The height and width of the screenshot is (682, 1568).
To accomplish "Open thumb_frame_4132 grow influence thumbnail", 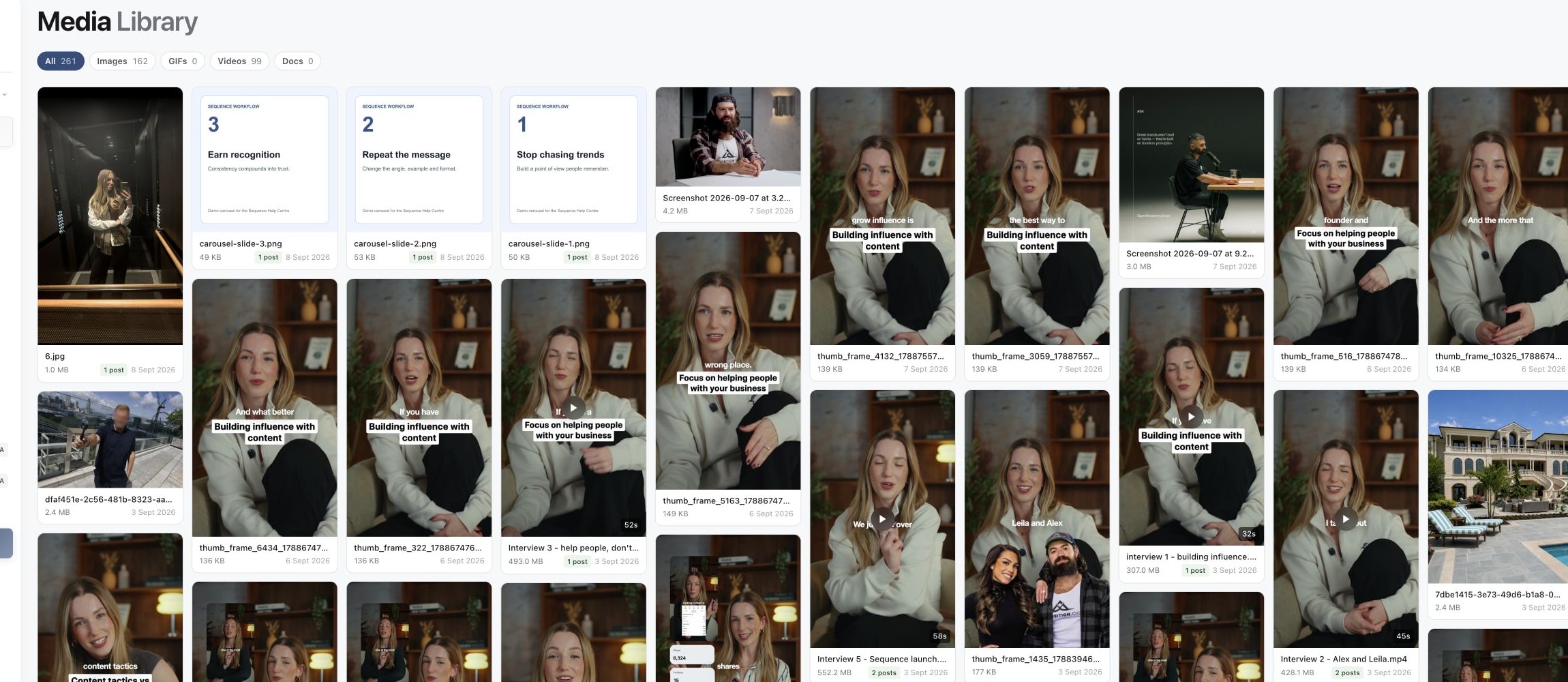I will (882, 216).
